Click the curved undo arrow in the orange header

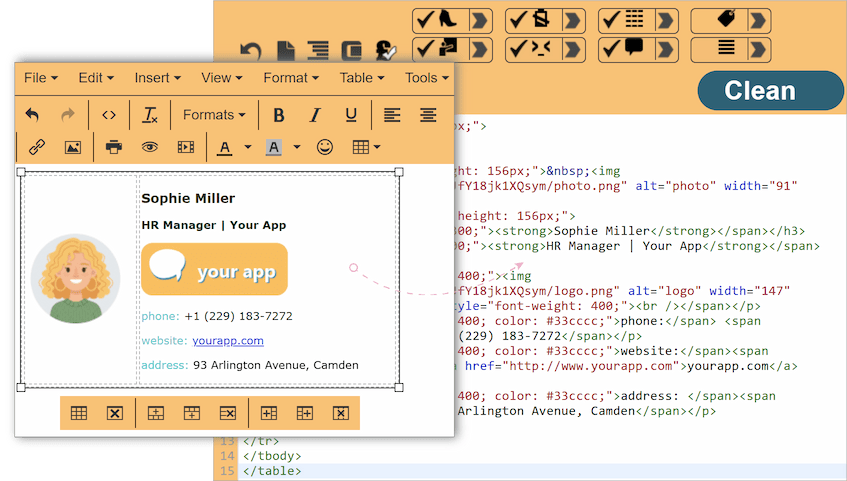click(251, 51)
